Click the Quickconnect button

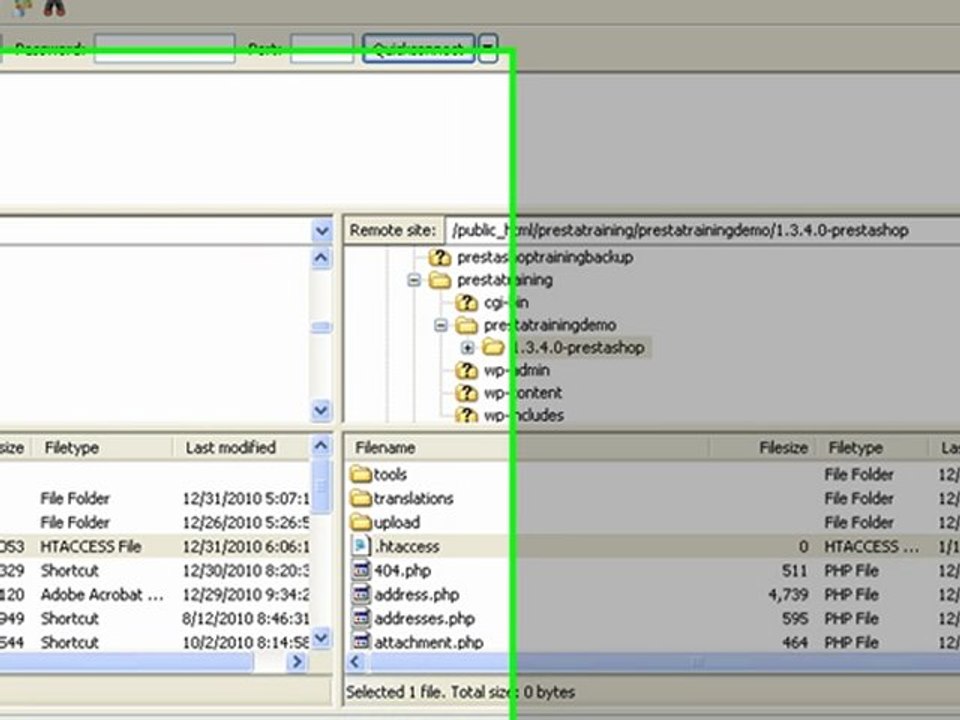pos(419,48)
